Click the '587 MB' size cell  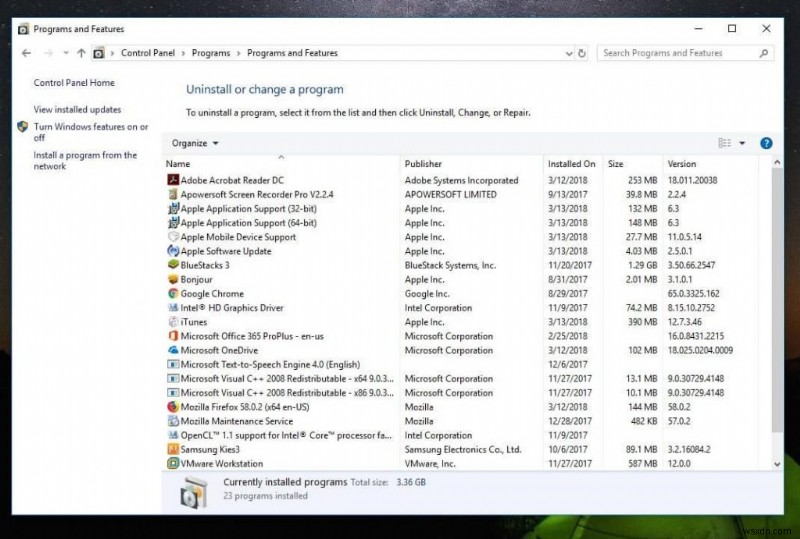(642, 463)
